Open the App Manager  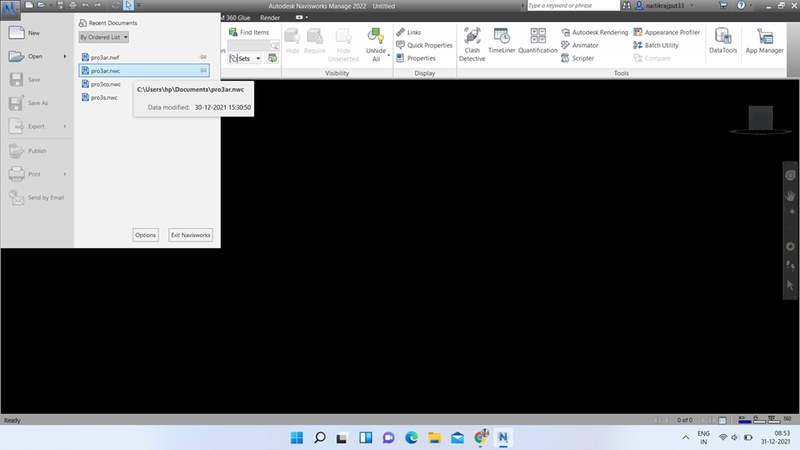pos(764,41)
